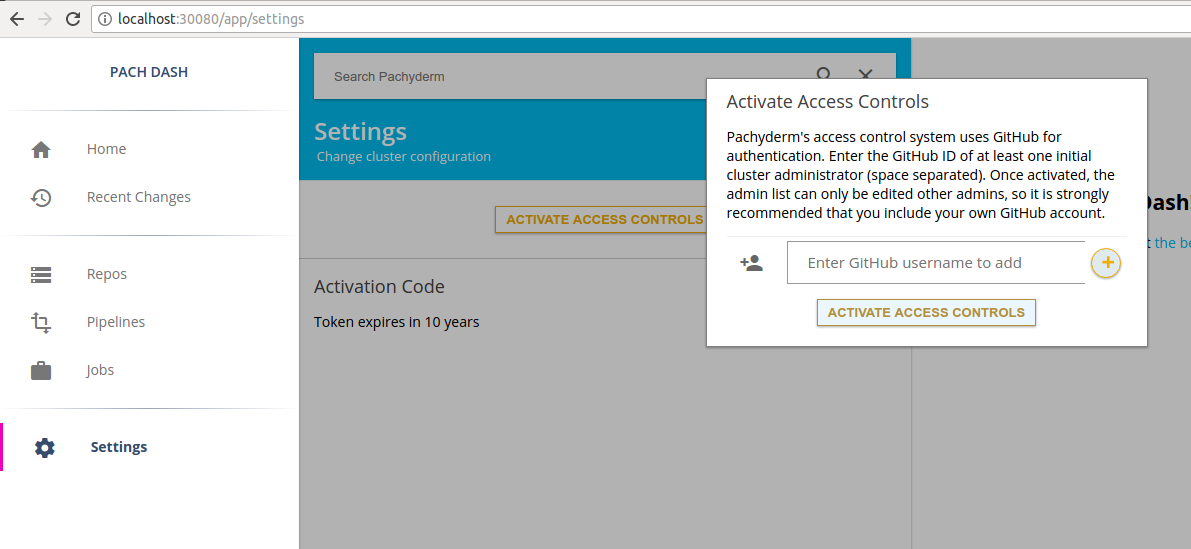The image size is (1191, 549).
Task: Select the Pipelines label in navigation
Action: 115,322
